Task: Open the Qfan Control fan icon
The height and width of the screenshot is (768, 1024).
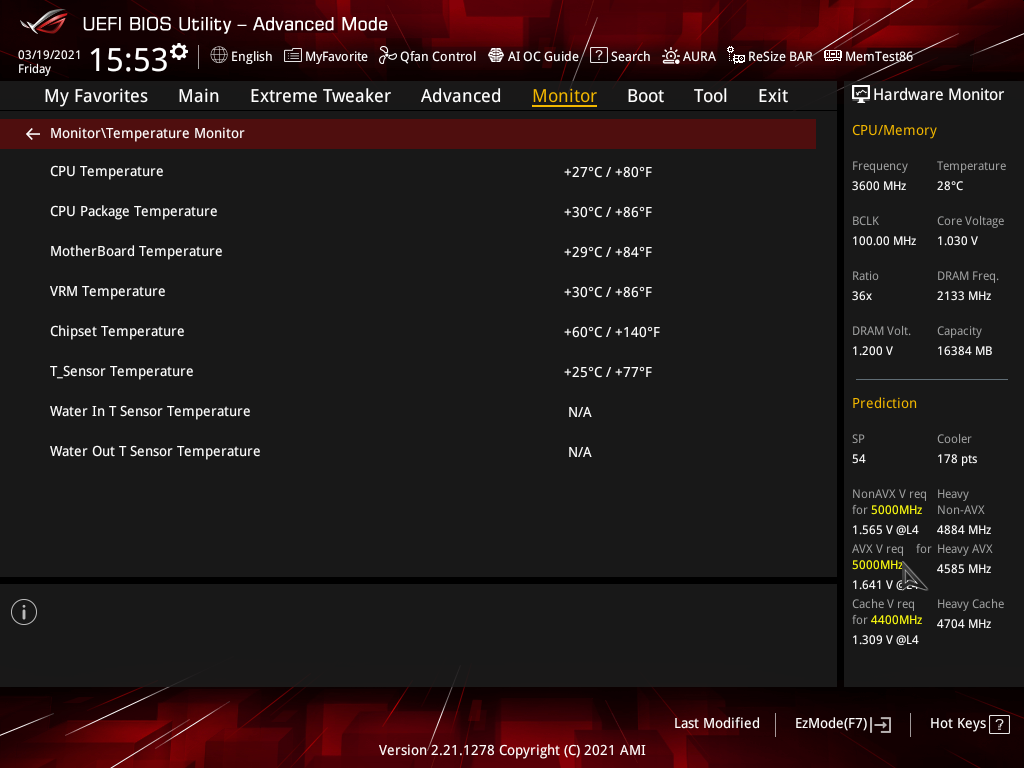Action: 388,56
